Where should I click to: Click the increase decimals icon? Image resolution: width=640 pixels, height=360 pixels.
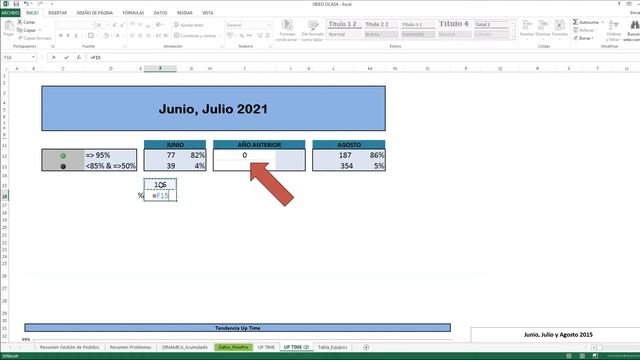pos(260,36)
